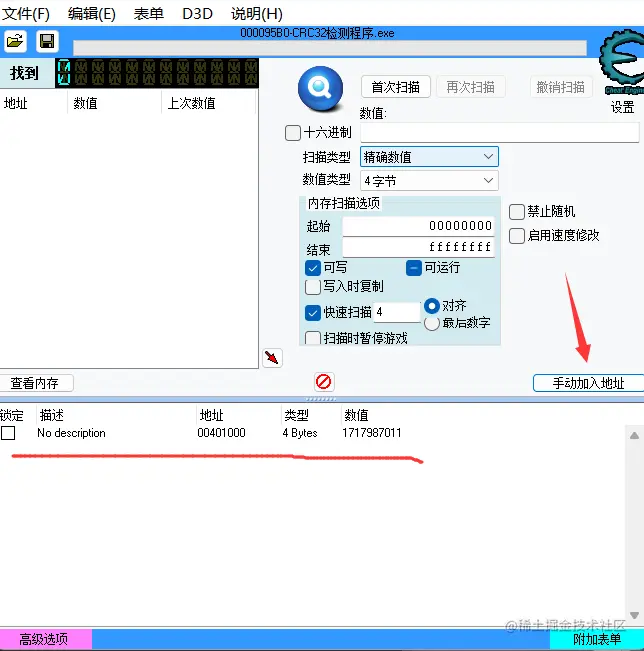This screenshot has height=651, width=644.
Task: Click the 首次扫描 button
Action: point(395,87)
